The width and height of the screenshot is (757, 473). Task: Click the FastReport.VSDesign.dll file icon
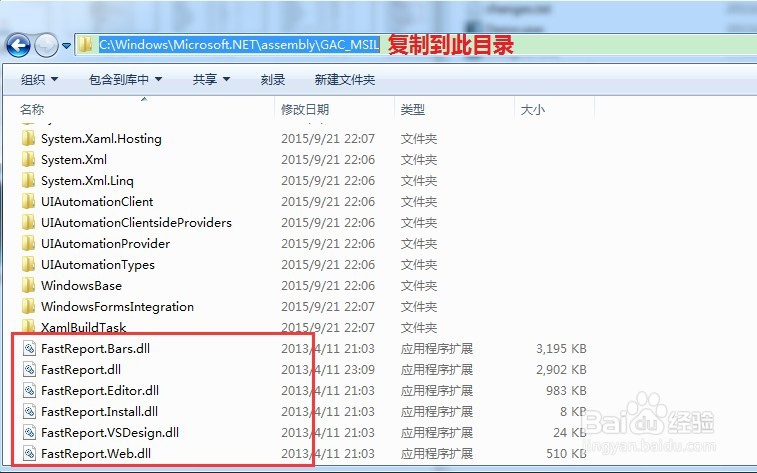click(29, 432)
